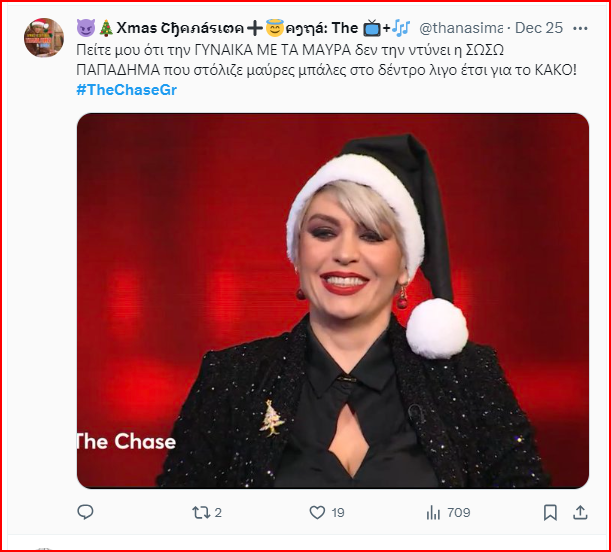
Task: Like the tweet with the heart icon
Action: (317, 512)
